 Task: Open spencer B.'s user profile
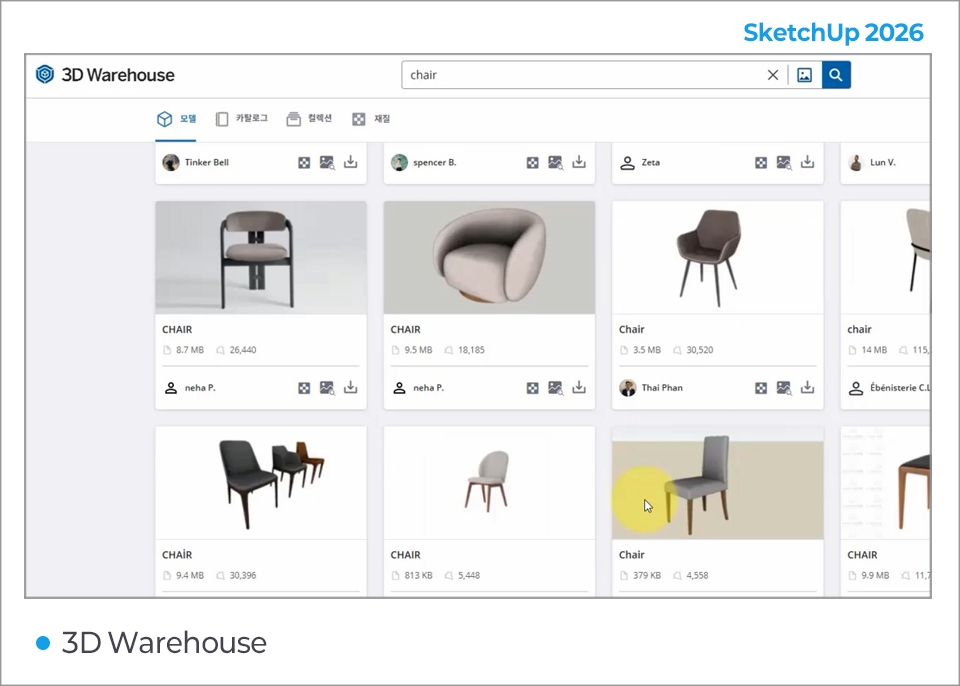pyautogui.click(x=424, y=162)
